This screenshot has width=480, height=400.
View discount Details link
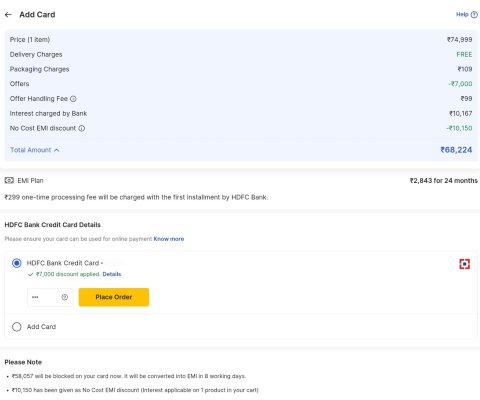[x=112, y=274]
